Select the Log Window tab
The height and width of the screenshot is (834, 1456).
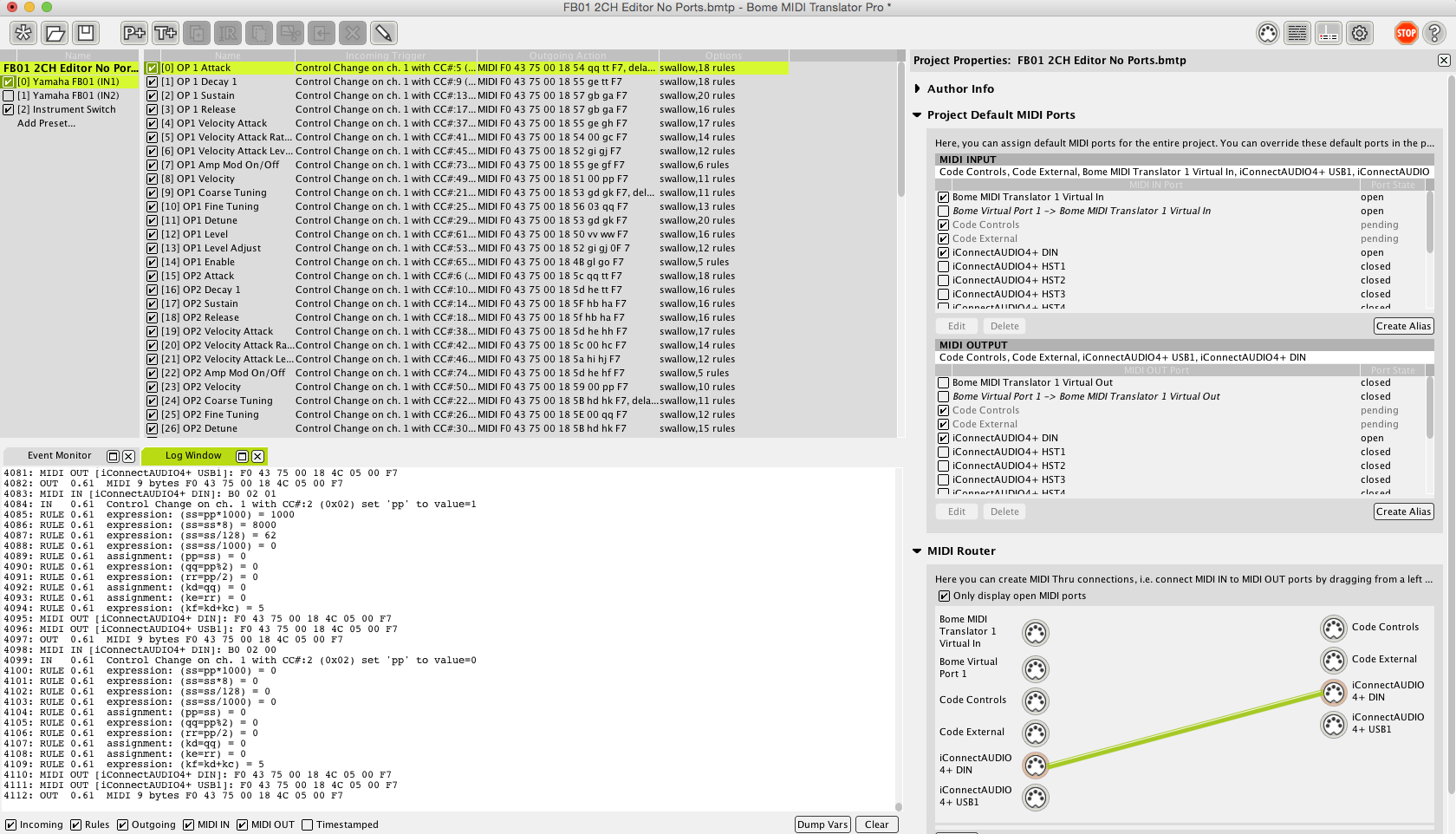[193, 456]
